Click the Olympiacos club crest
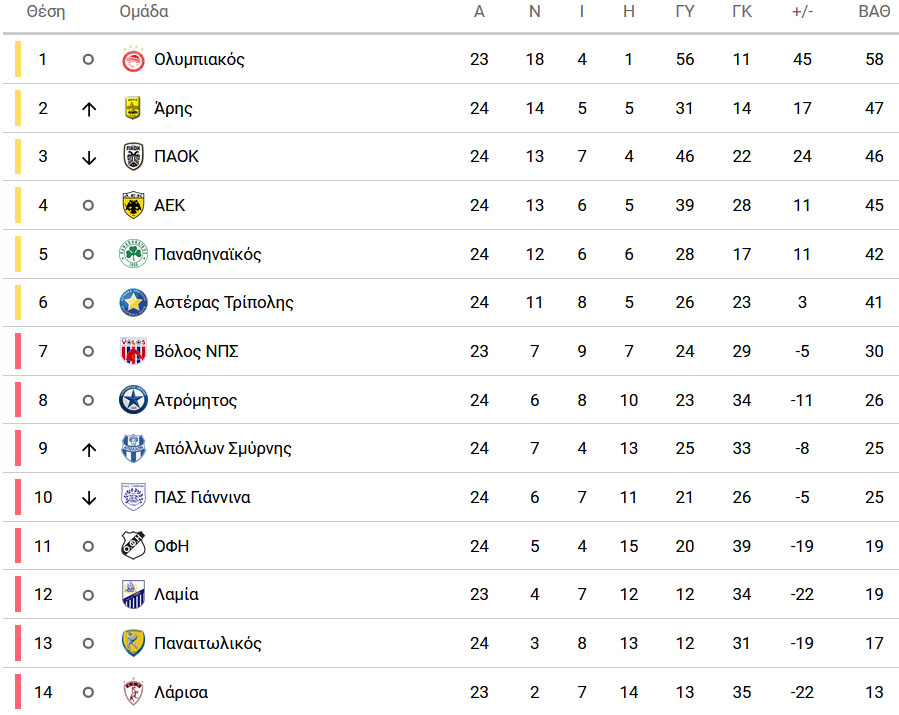This screenshot has width=899, height=715. click(x=133, y=59)
